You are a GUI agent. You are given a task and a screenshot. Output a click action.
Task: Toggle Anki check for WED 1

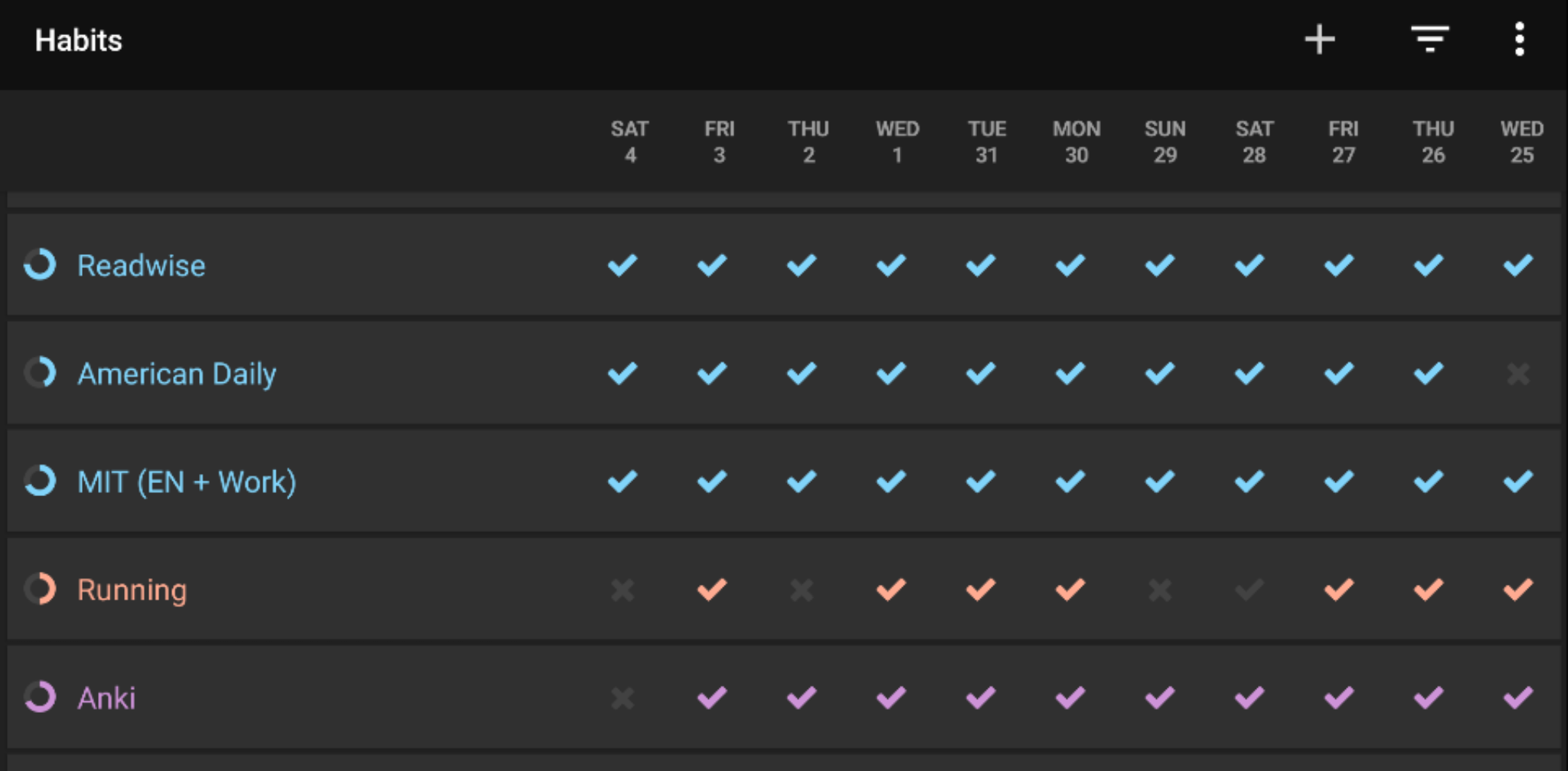pos(891,697)
